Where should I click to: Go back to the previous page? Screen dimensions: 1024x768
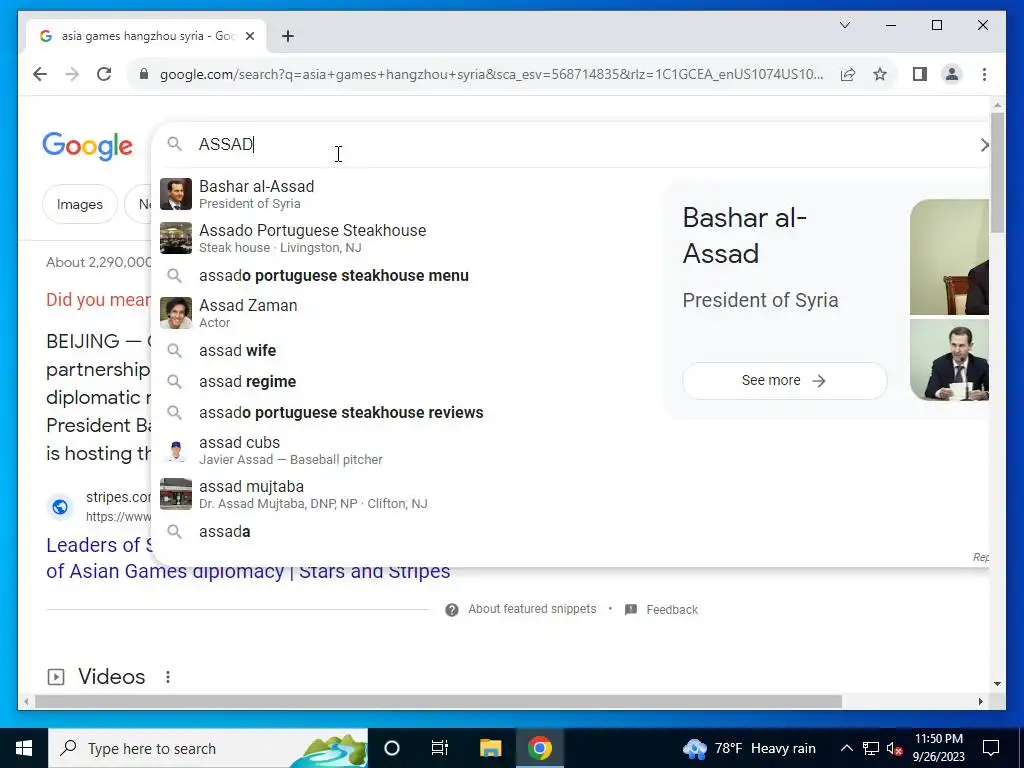[x=40, y=74]
